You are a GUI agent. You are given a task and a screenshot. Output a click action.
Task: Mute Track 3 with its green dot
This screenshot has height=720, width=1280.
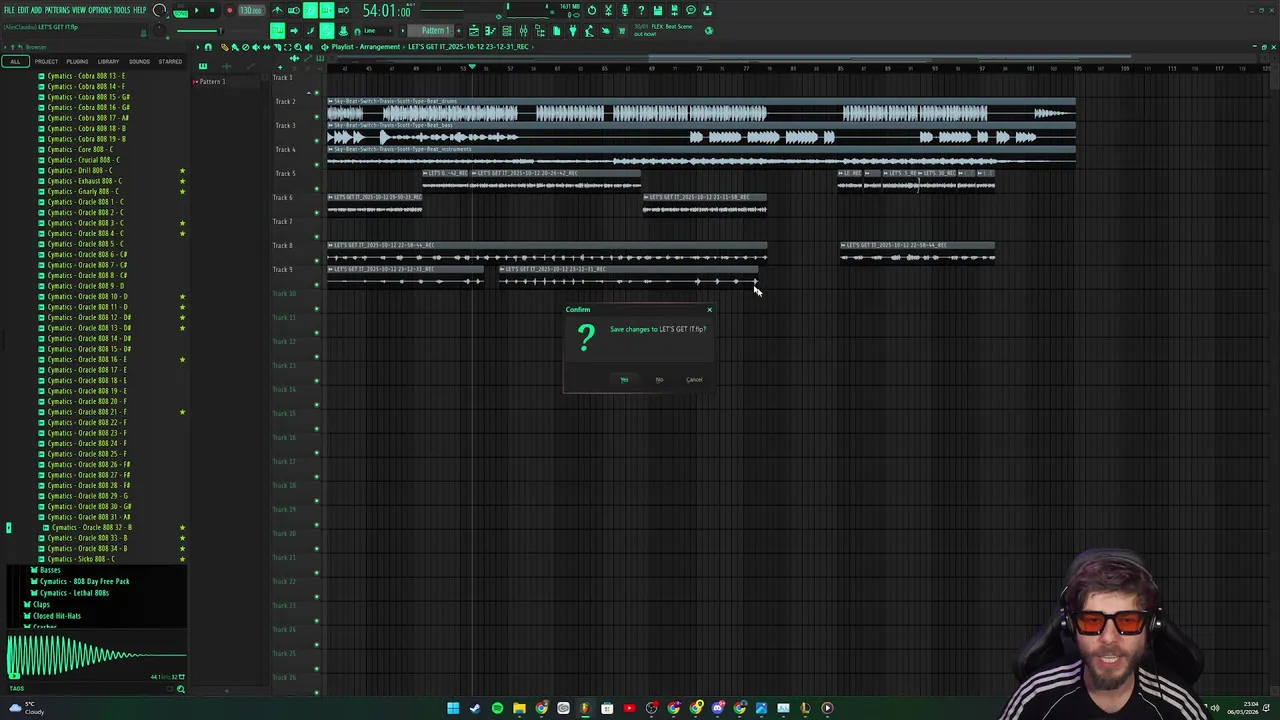click(317, 141)
